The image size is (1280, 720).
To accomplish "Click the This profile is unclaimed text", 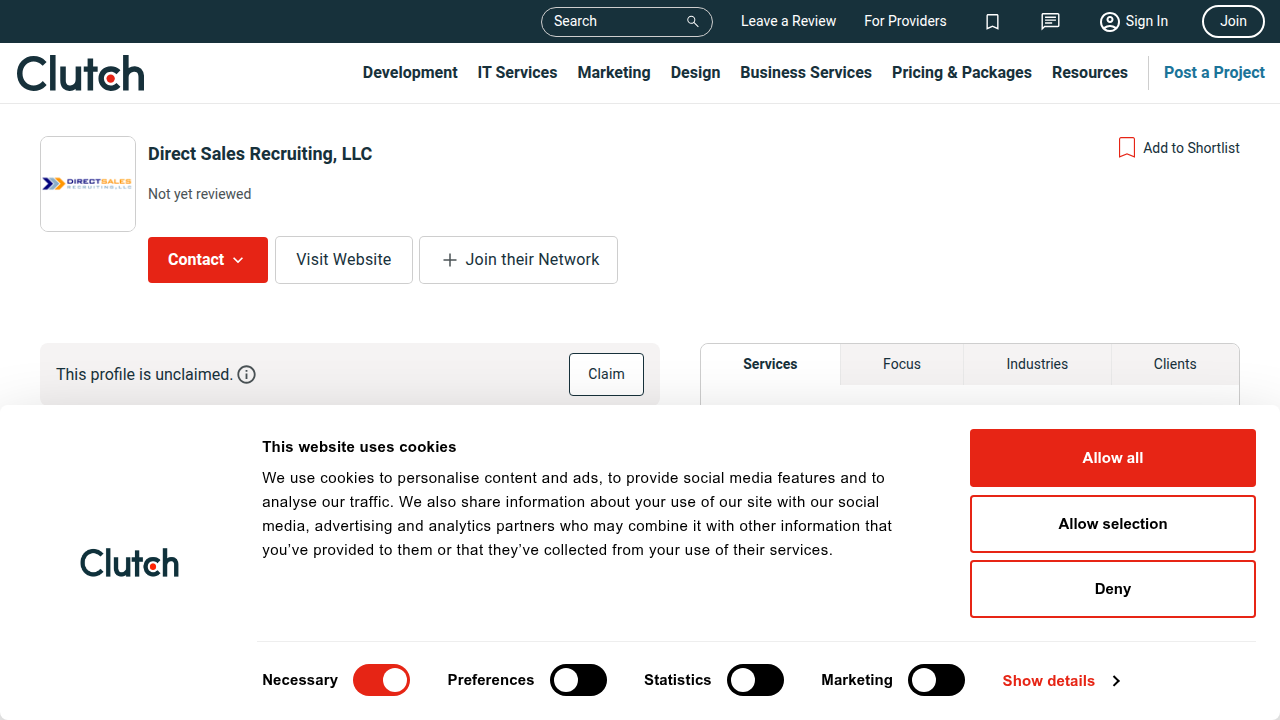I will click(x=144, y=374).
